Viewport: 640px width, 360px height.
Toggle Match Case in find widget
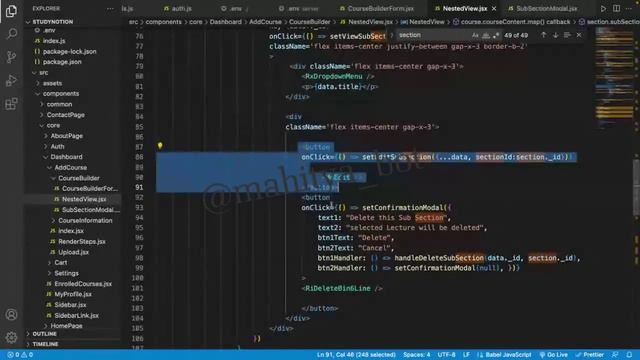[x=475, y=36]
